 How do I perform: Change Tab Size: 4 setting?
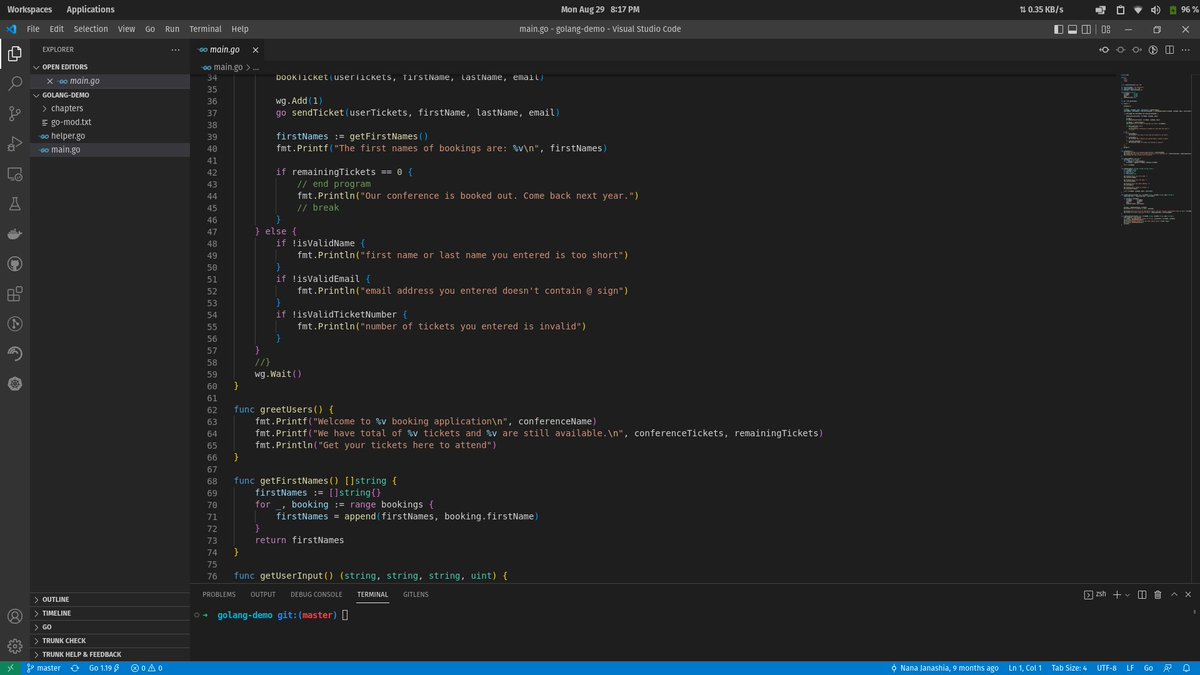(1071, 667)
